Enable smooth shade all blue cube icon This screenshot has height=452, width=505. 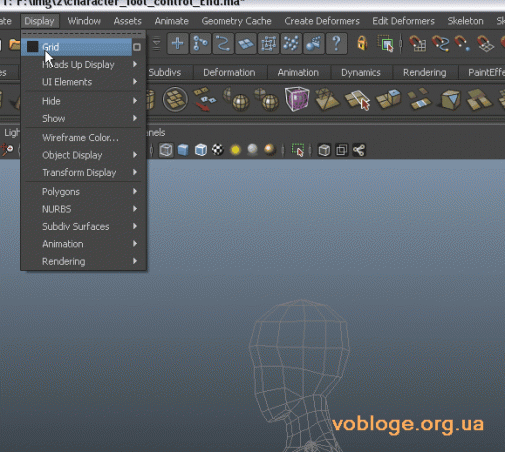(183, 150)
